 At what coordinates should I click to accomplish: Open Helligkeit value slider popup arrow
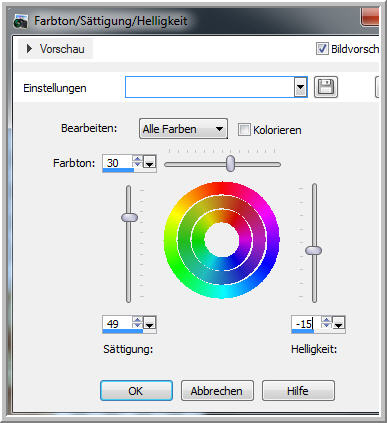pos(339,323)
